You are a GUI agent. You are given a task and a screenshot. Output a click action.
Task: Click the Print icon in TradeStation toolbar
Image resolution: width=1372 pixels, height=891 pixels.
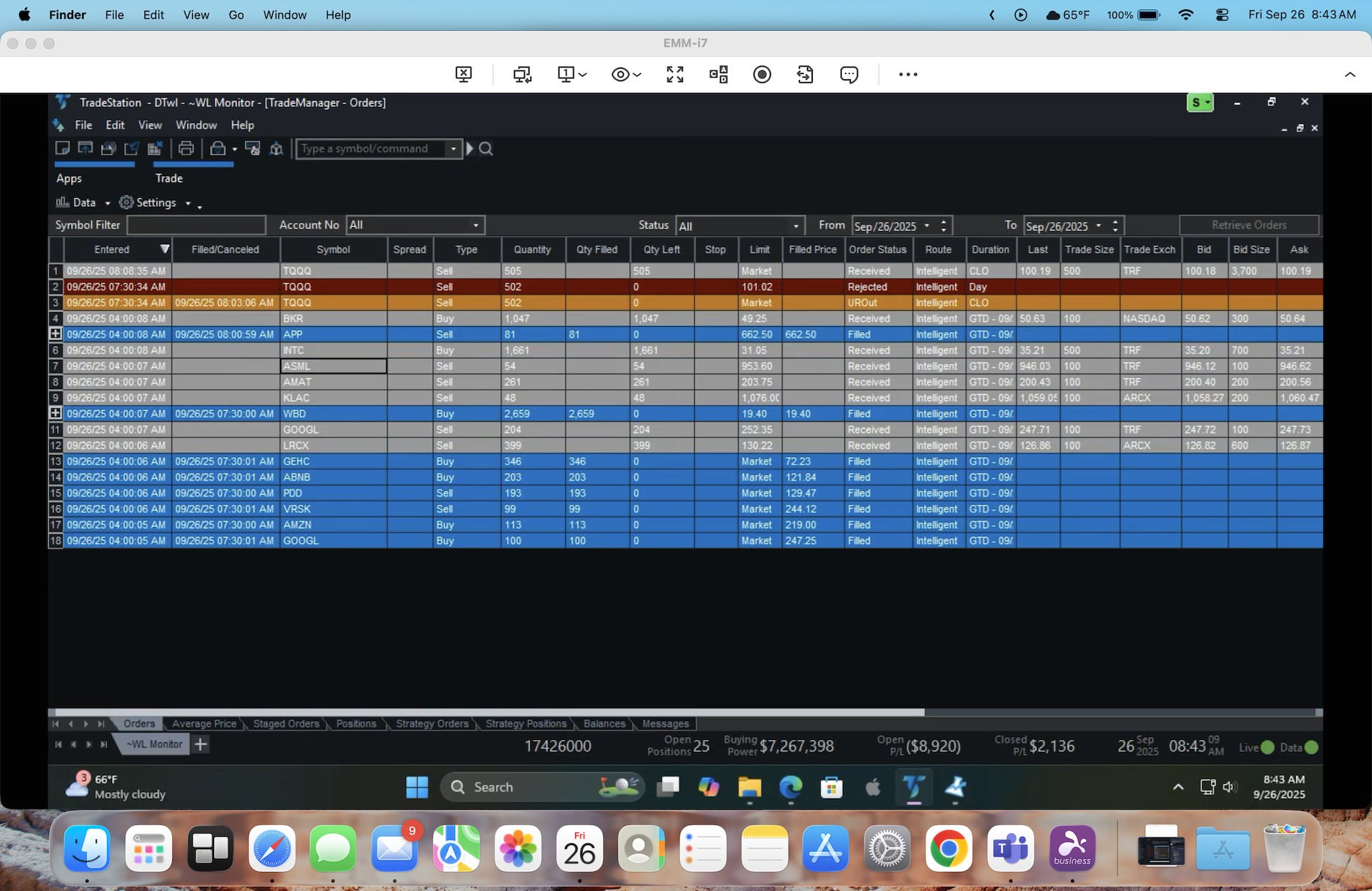pyautogui.click(x=186, y=149)
